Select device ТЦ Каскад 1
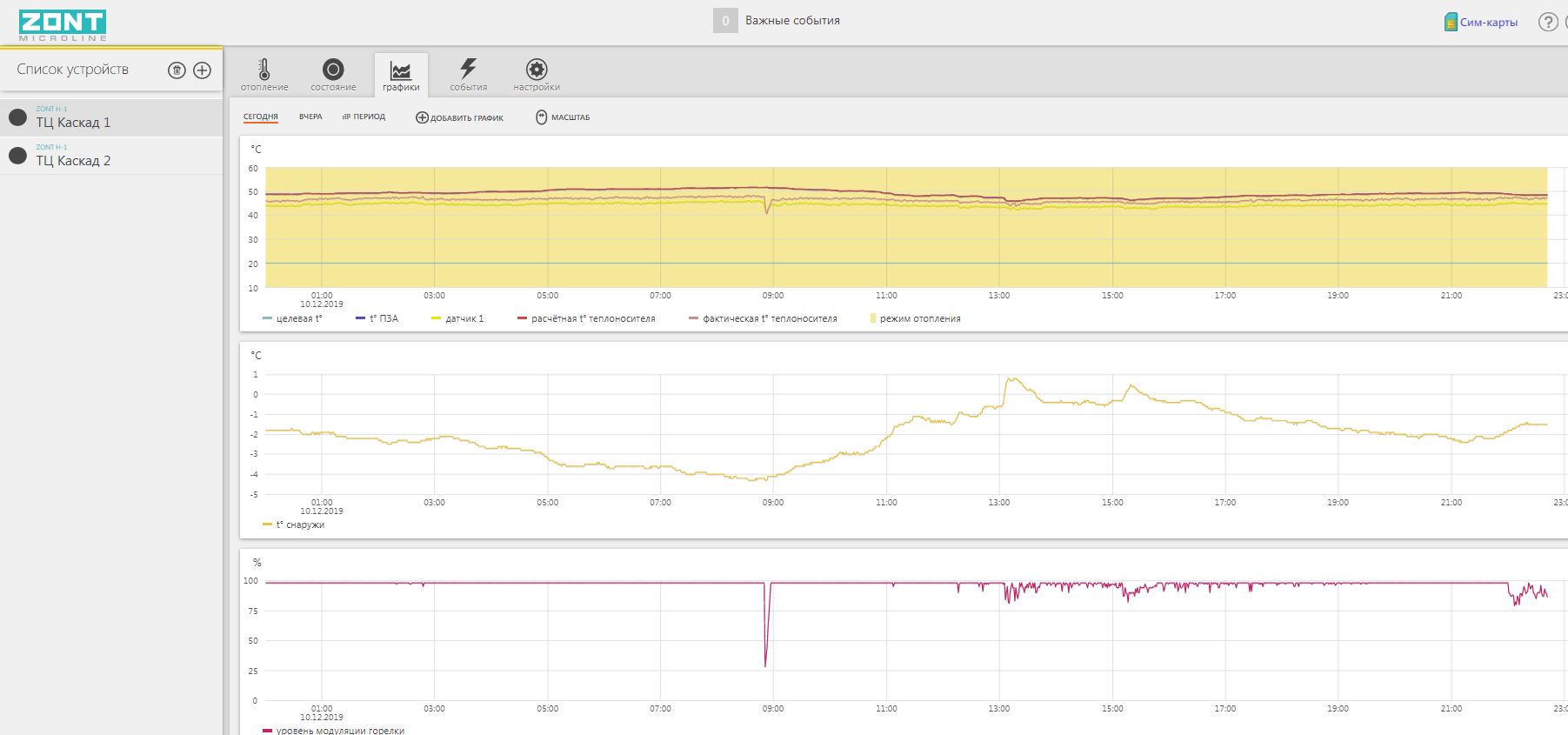The width and height of the screenshot is (1568, 735). pyautogui.click(x=111, y=117)
